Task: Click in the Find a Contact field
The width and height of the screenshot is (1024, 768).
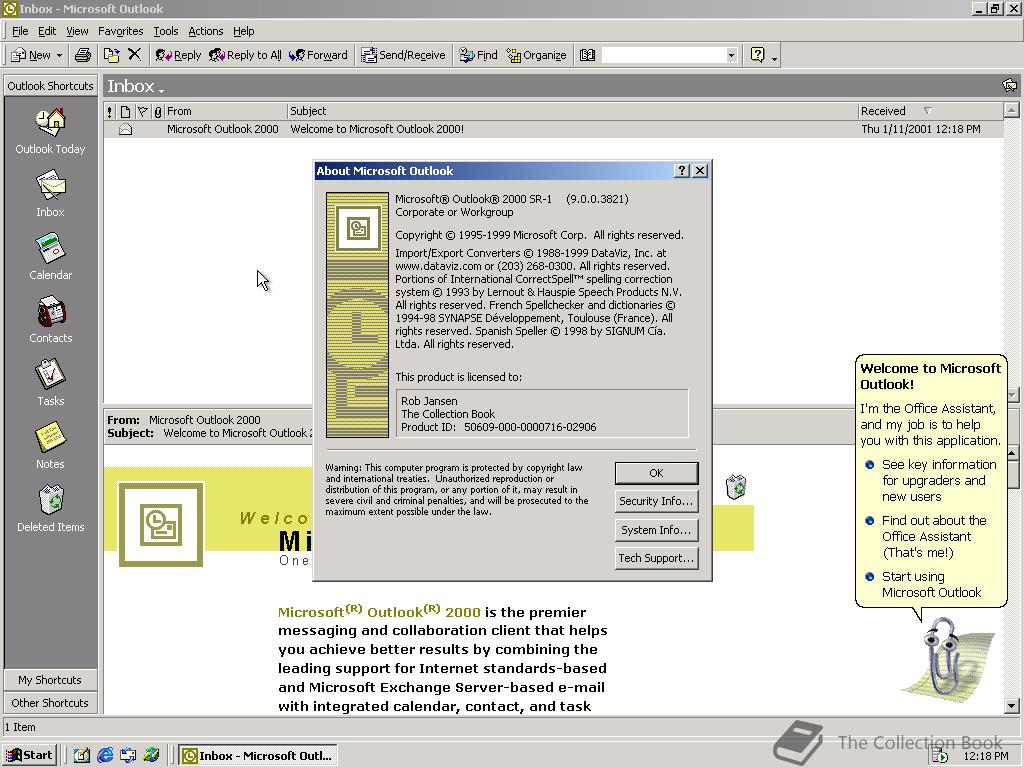Action: click(664, 56)
